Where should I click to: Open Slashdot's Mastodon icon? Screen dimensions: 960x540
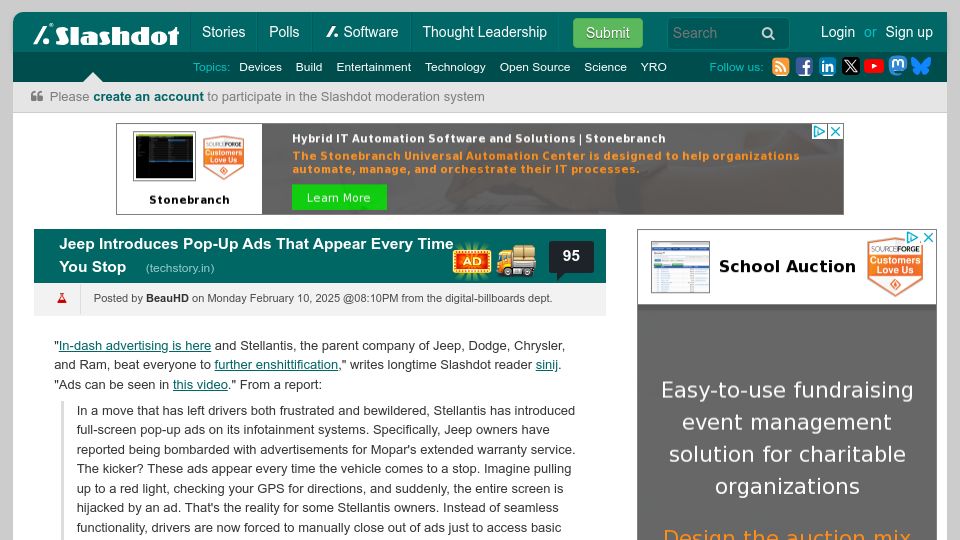pos(898,66)
